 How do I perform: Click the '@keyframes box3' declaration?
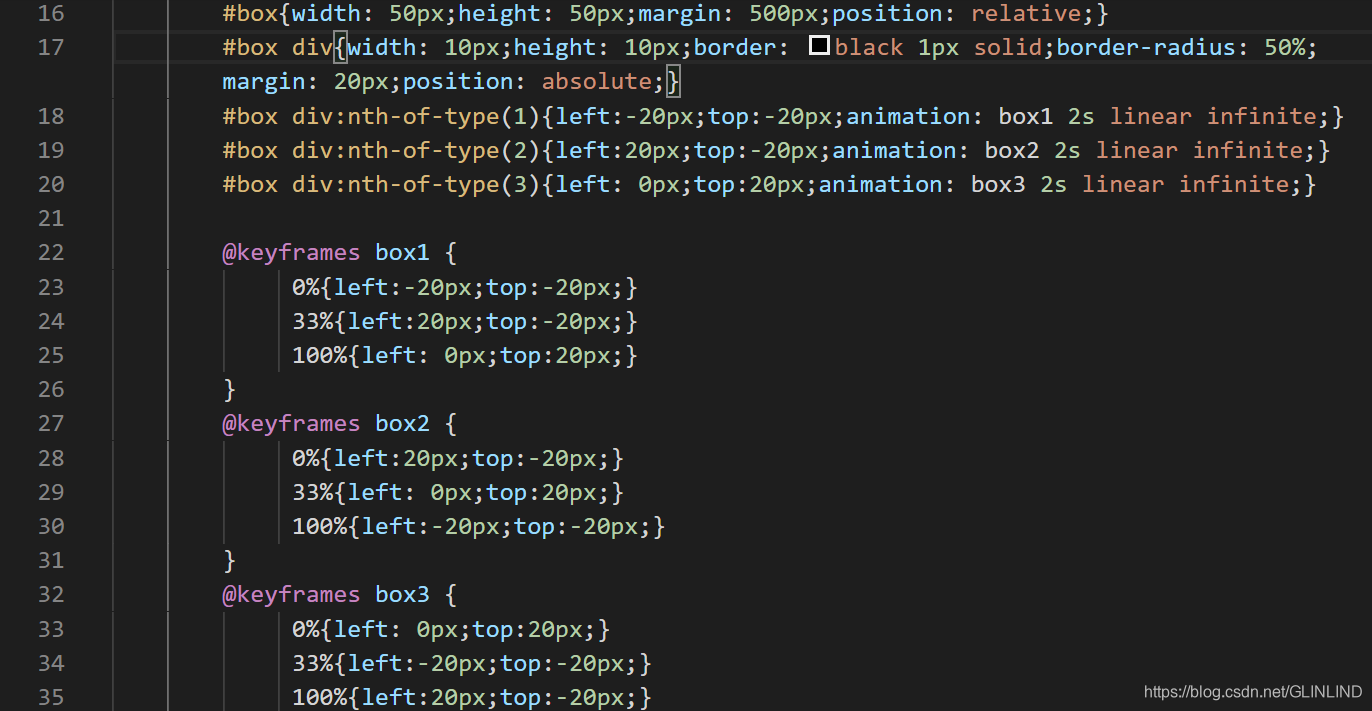click(x=326, y=594)
